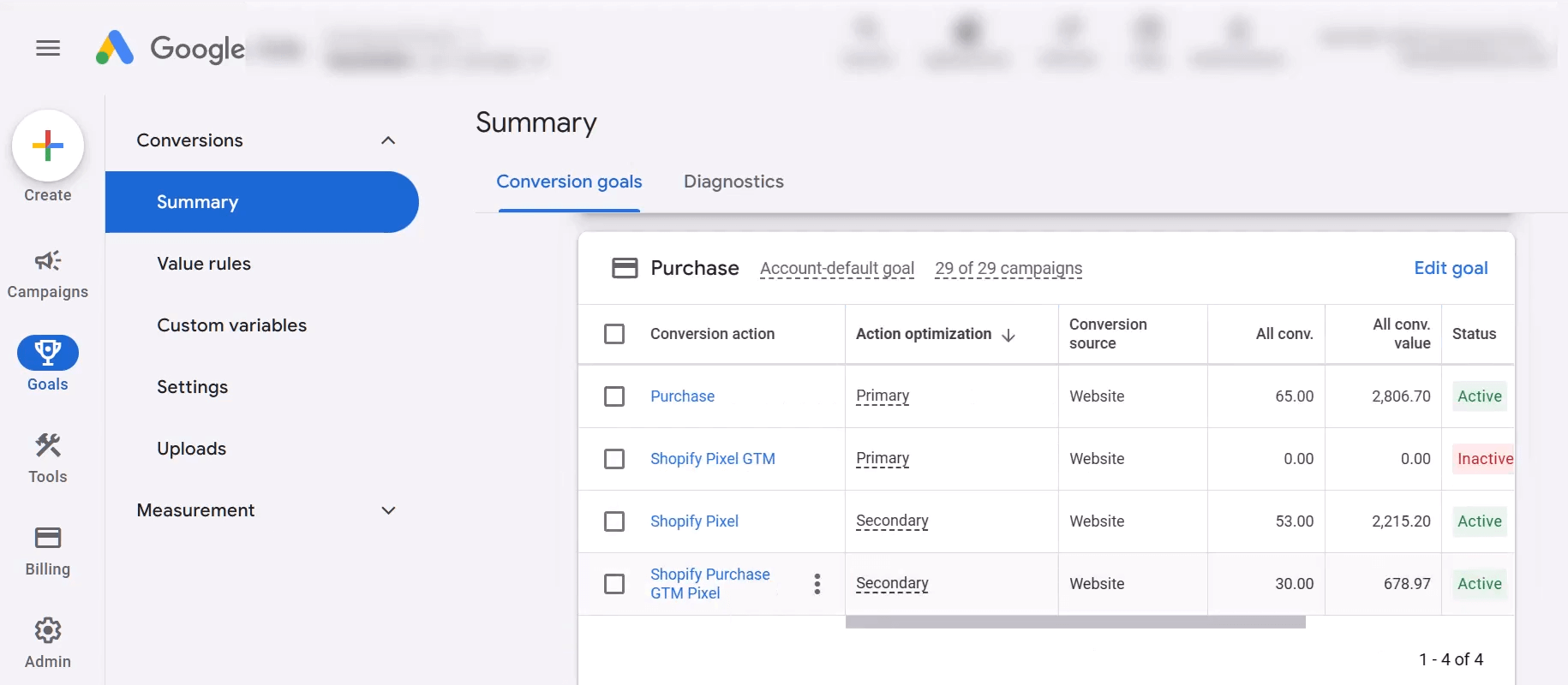
Task: Open Tools in the sidebar
Action: click(x=48, y=459)
